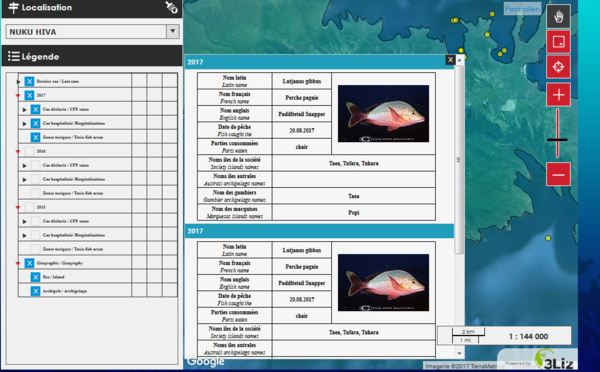The height and width of the screenshot is (372, 600).
Task: Enable Toxic fish areas under 2015
Action: tap(36, 249)
